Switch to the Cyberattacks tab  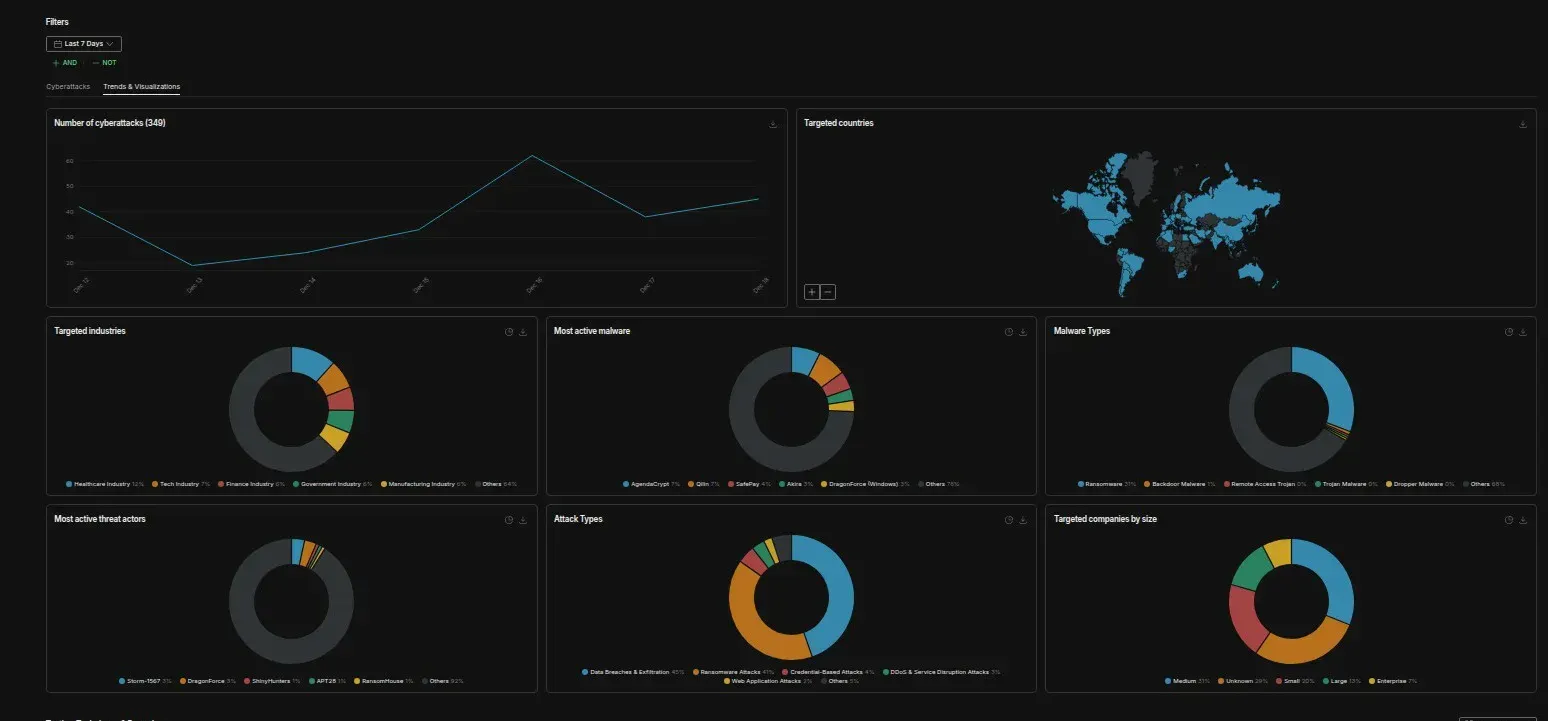(x=67, y=86)
